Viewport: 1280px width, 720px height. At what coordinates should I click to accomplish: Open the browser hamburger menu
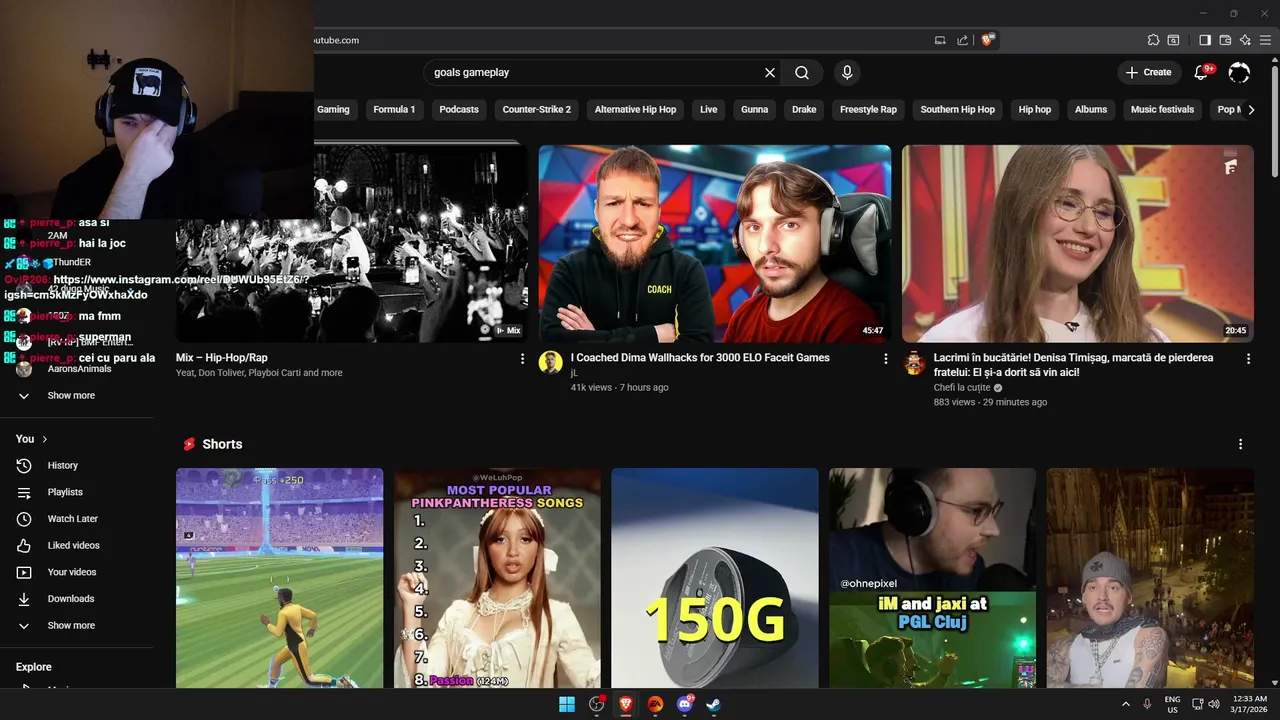[x=1265, y=40]
